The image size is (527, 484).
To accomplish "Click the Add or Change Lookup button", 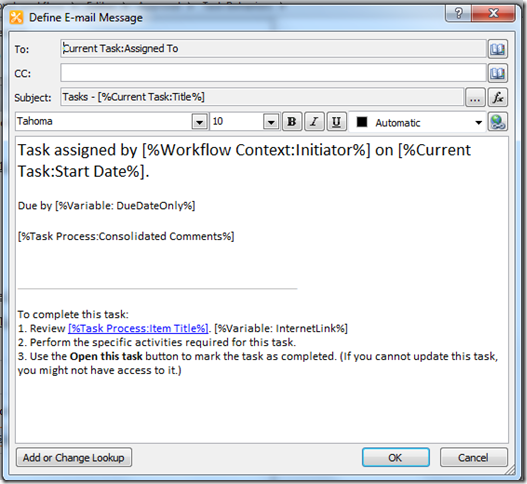I will pos(74,457).
